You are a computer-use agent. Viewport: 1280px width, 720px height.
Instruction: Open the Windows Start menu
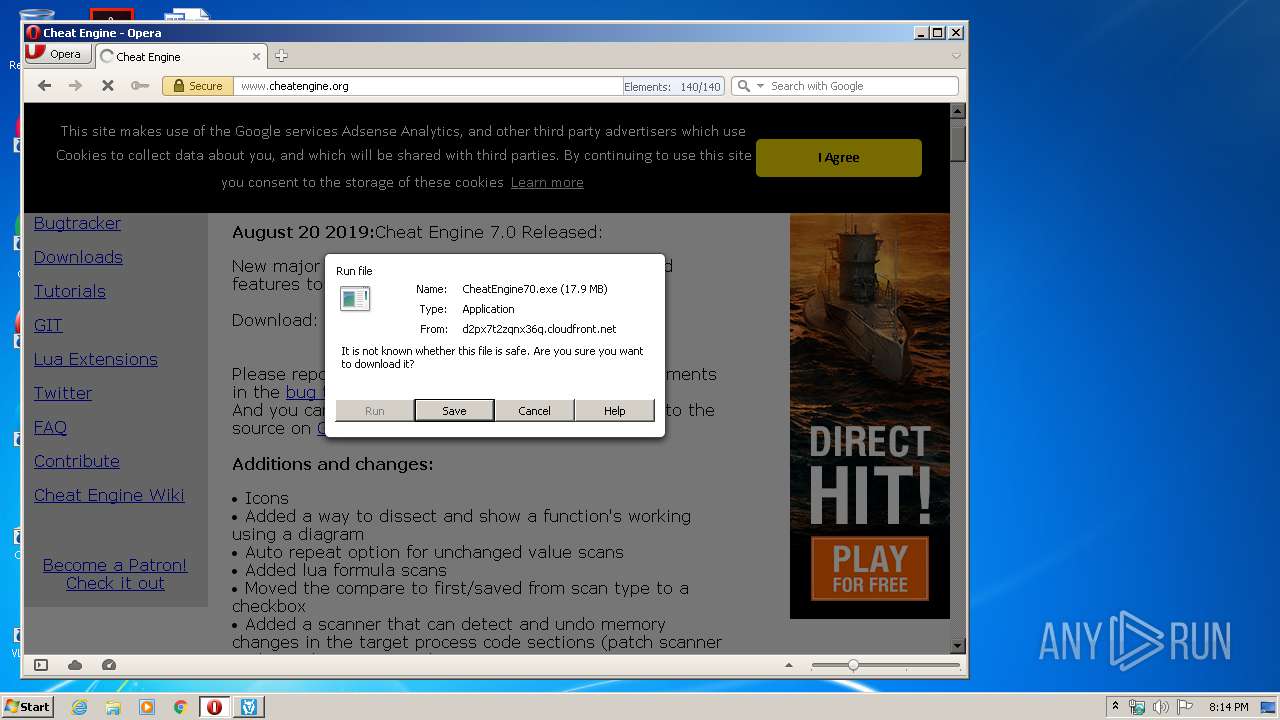click(x=27, y=707)
